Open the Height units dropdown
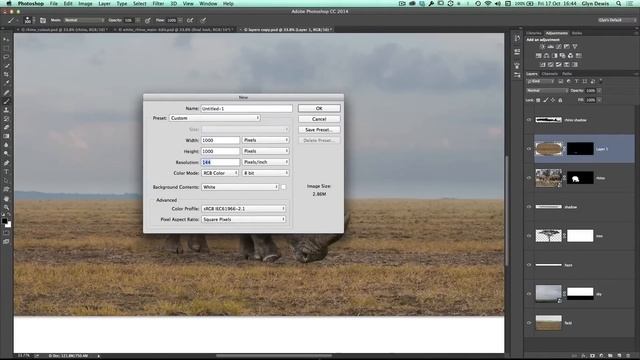This screenshot has width=640, height=360. (266, 151)
